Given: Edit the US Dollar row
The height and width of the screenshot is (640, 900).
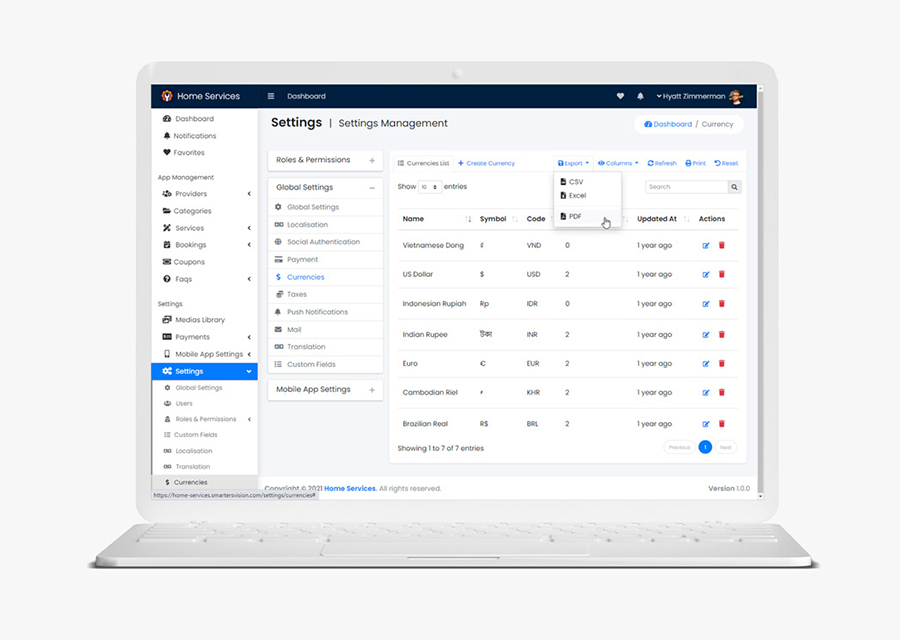Looking at the screenshot, I should coord(705,274).
